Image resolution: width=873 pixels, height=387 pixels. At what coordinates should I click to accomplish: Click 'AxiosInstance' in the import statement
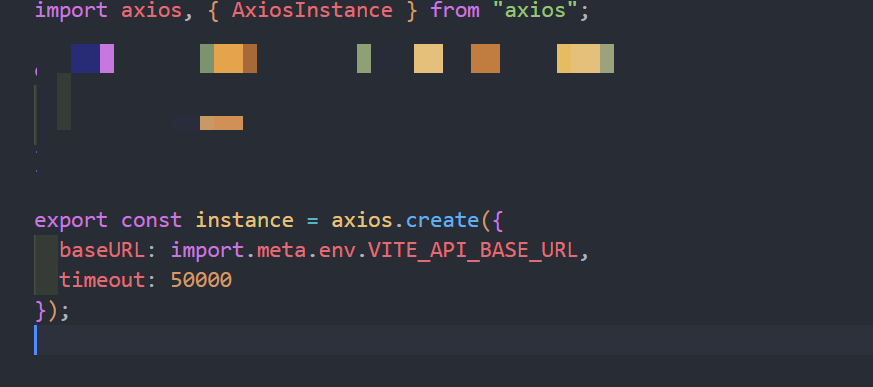coord(312,11)
